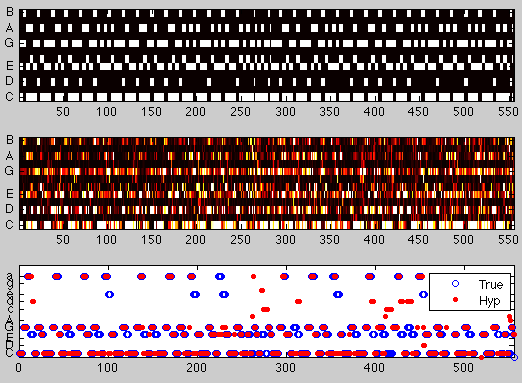Click tick 150 under the heat-map plot
This screenshot has height=383, width=522.
point(151,240)
